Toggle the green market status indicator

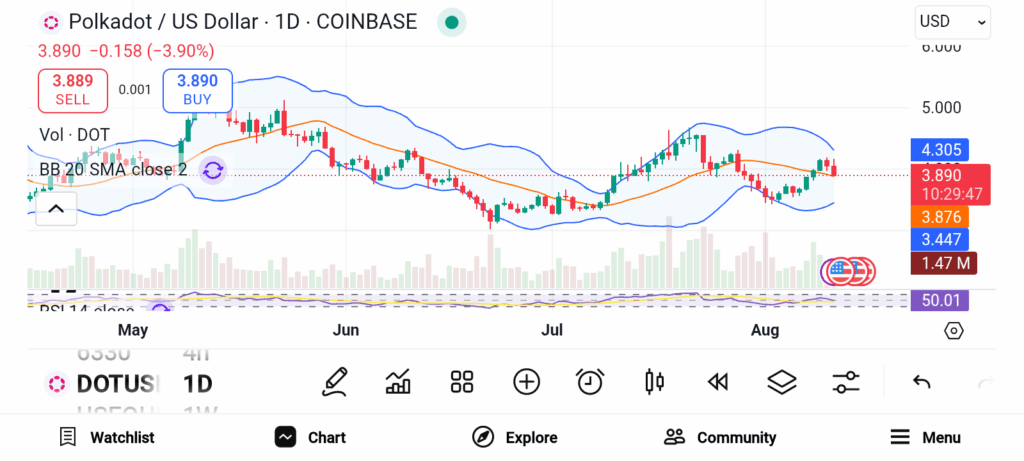coord(452,22)
